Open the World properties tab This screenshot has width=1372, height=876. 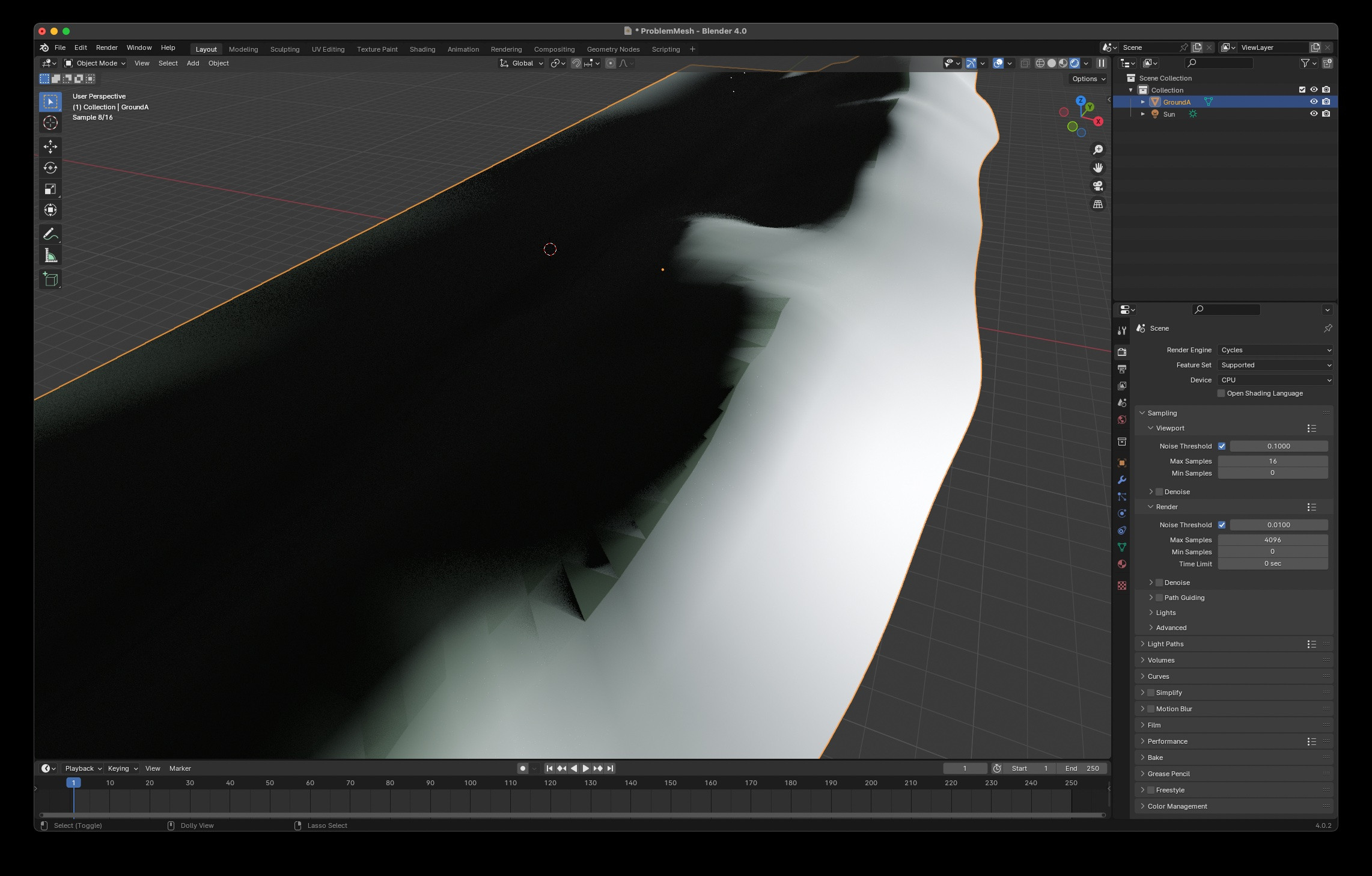click(x=1121, y=420)
